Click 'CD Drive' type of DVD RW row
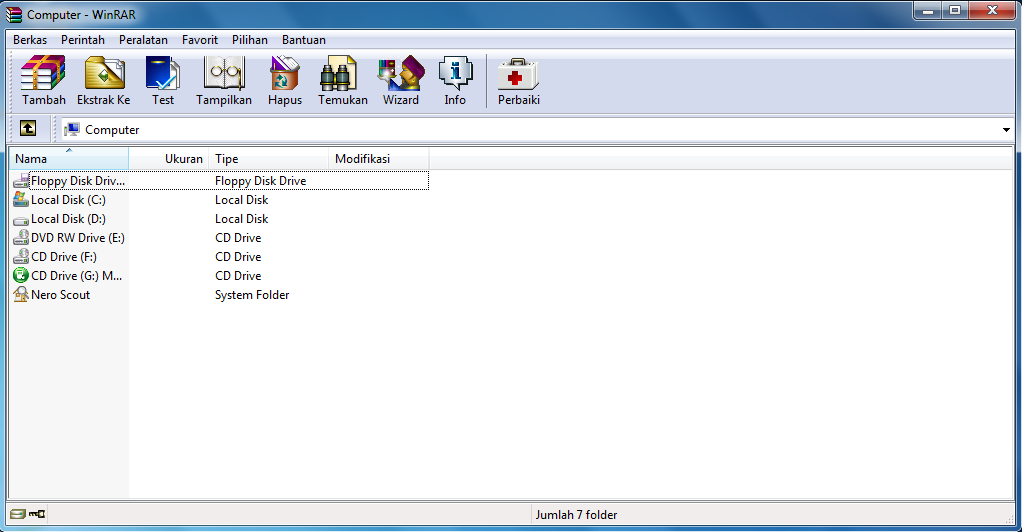 [238, 237]
